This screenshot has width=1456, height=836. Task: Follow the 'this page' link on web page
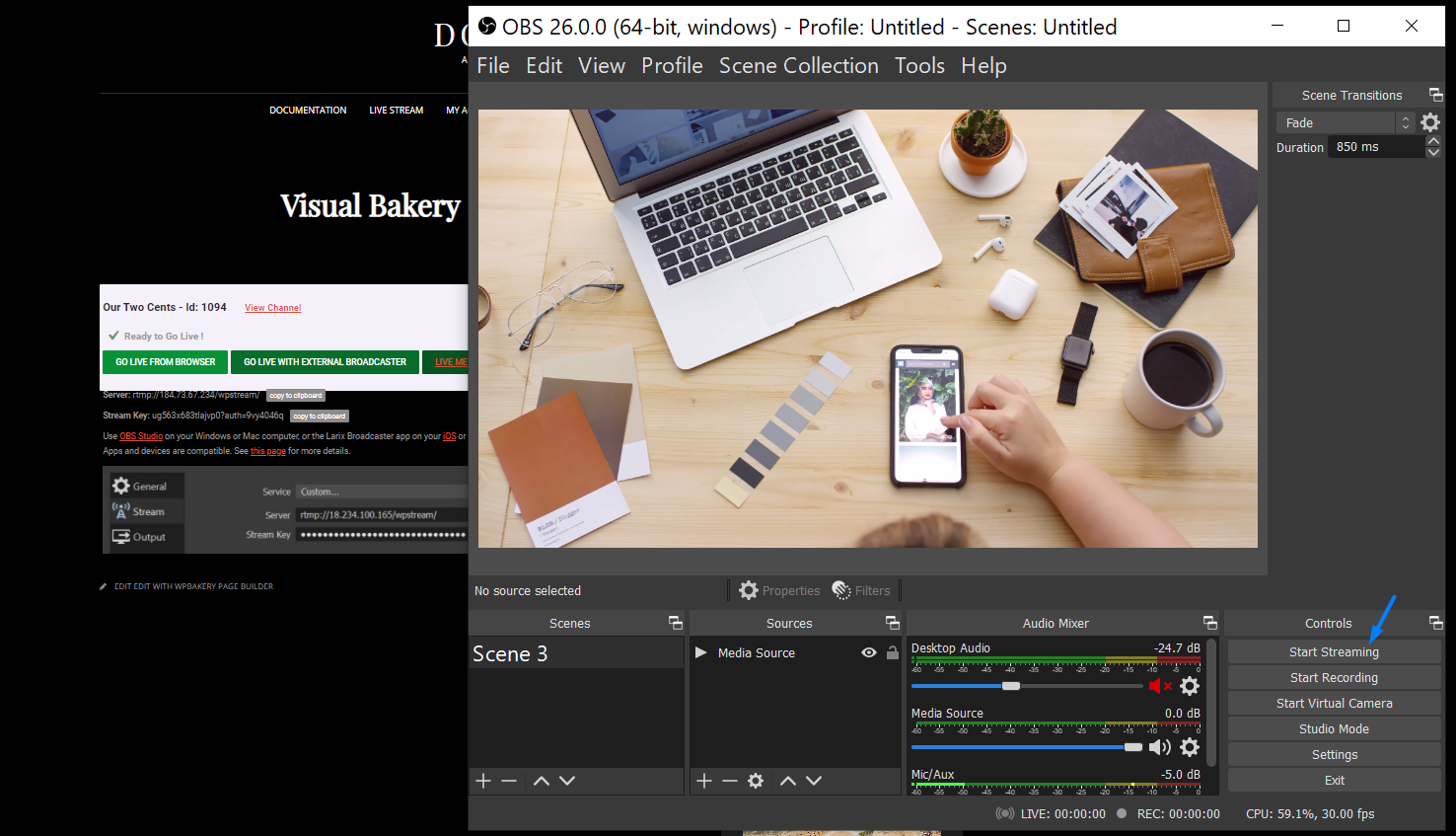click(268, 451)
